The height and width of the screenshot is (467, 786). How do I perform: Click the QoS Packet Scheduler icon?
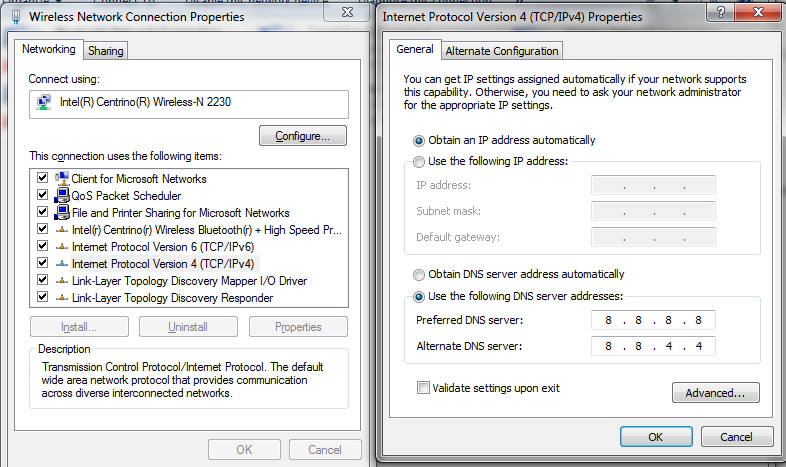click(x=61, y=196)
